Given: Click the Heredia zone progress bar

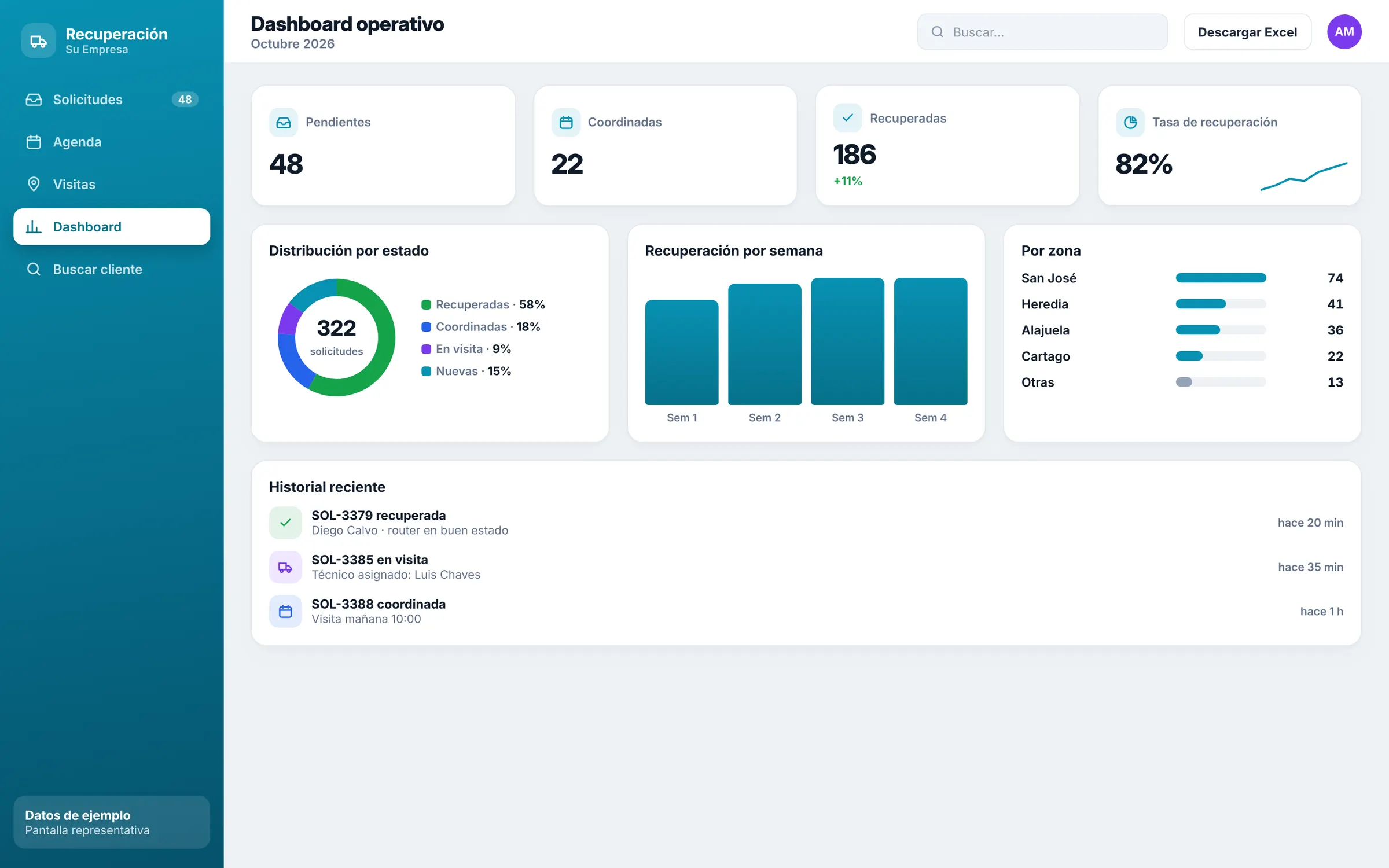Looking at the screenshot, I should coord(1221,304).
